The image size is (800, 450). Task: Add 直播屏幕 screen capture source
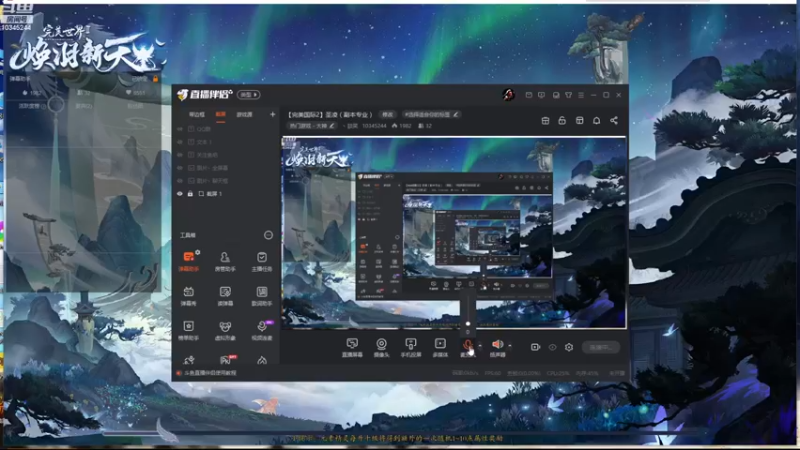coord(352,347)
